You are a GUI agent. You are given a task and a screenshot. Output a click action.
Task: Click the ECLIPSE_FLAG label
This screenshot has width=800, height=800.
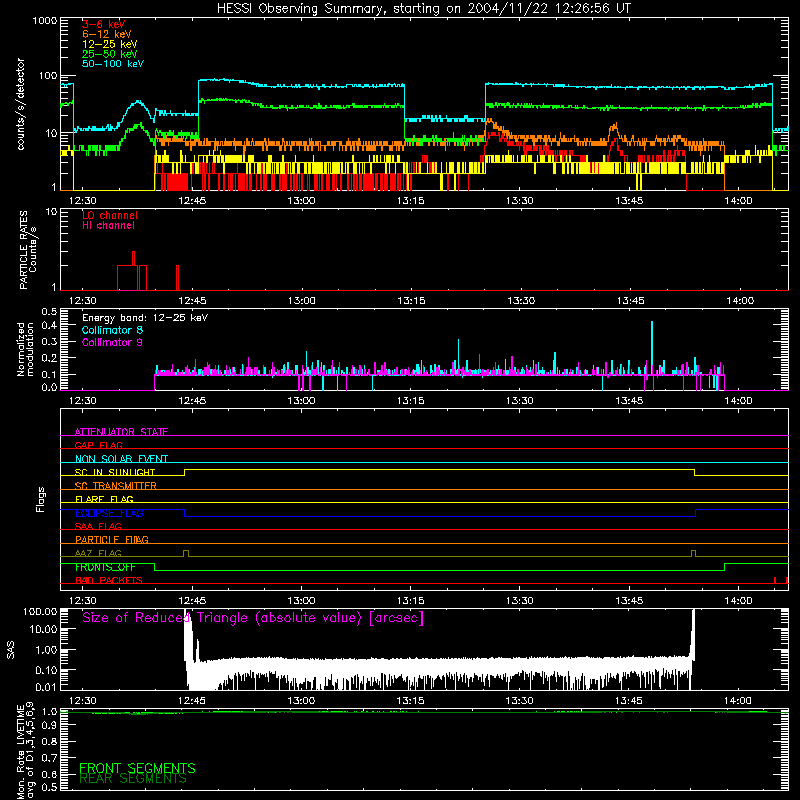(x=109, y=513)
